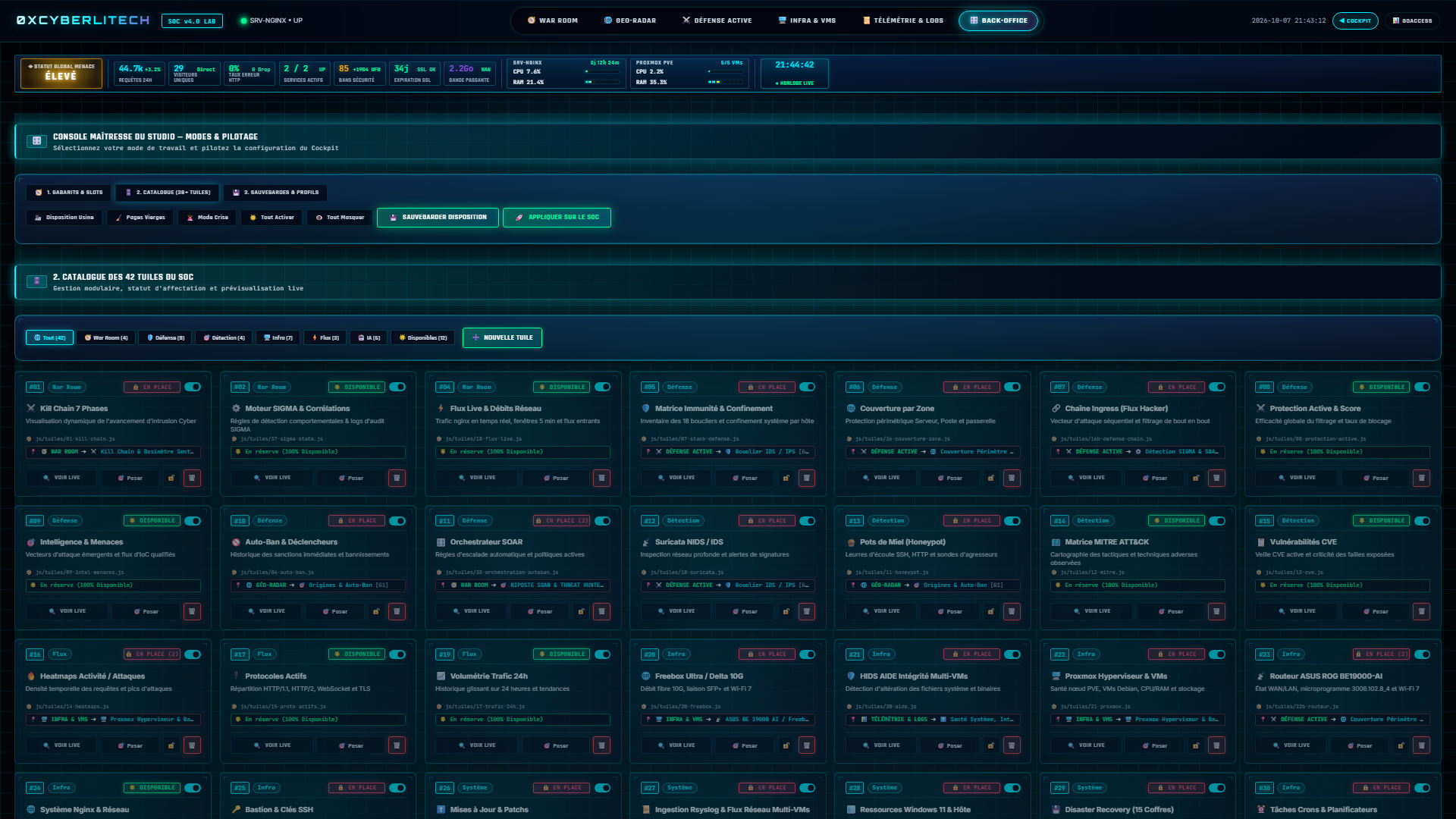Image resolution: width=1456 pixels, height=819 pixels.
Task: Delete the Routeur ASUS ROG tile
Action: (1421, 745)
